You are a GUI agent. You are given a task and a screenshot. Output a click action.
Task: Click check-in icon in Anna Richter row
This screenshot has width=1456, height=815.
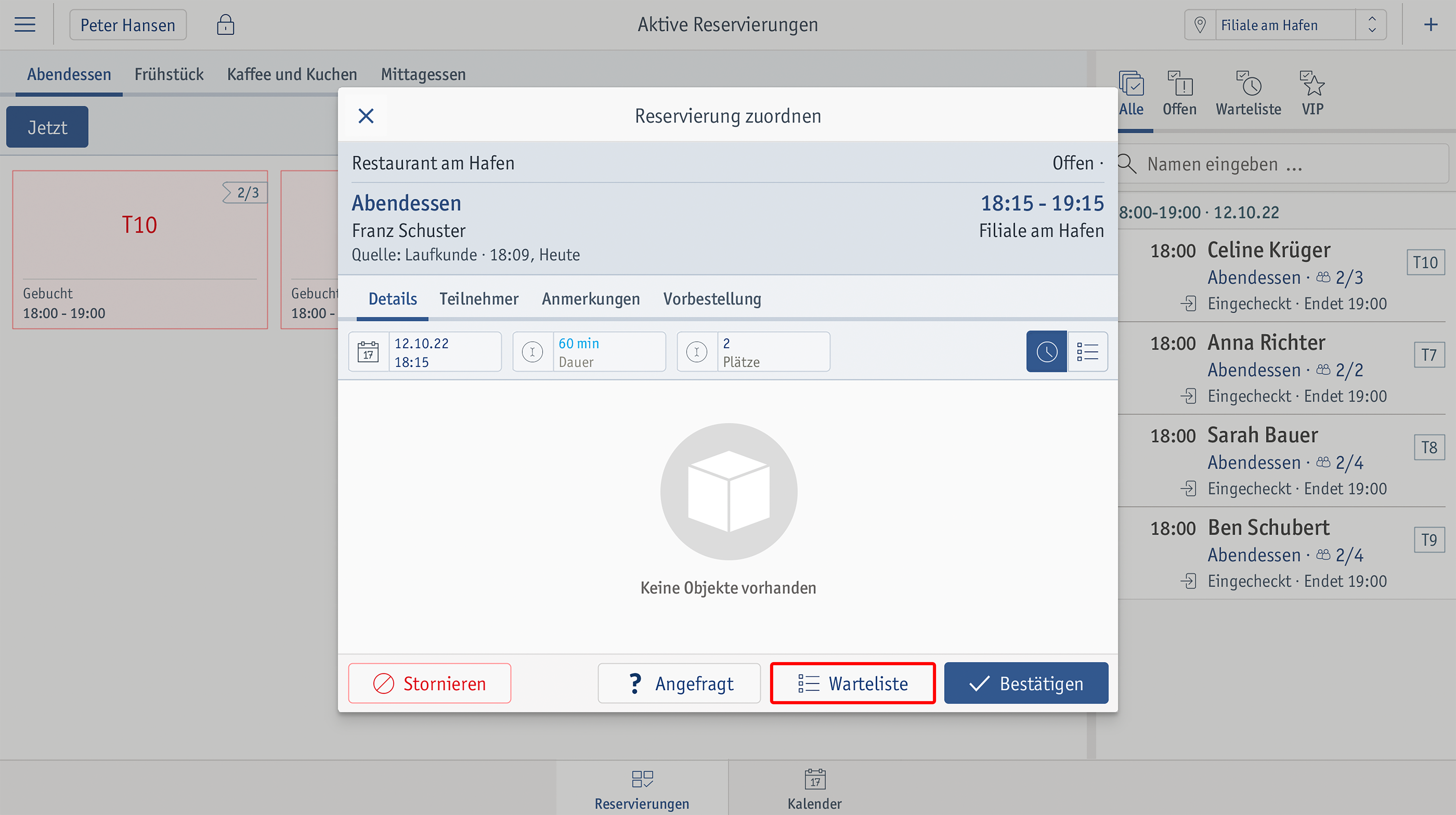[1189, 396]
